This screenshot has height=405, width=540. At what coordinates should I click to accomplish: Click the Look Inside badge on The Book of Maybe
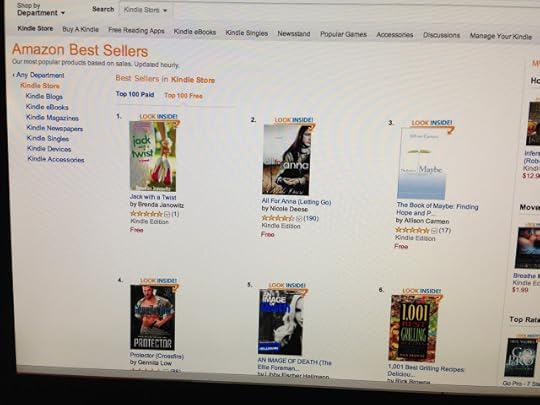tap(432, 123)
